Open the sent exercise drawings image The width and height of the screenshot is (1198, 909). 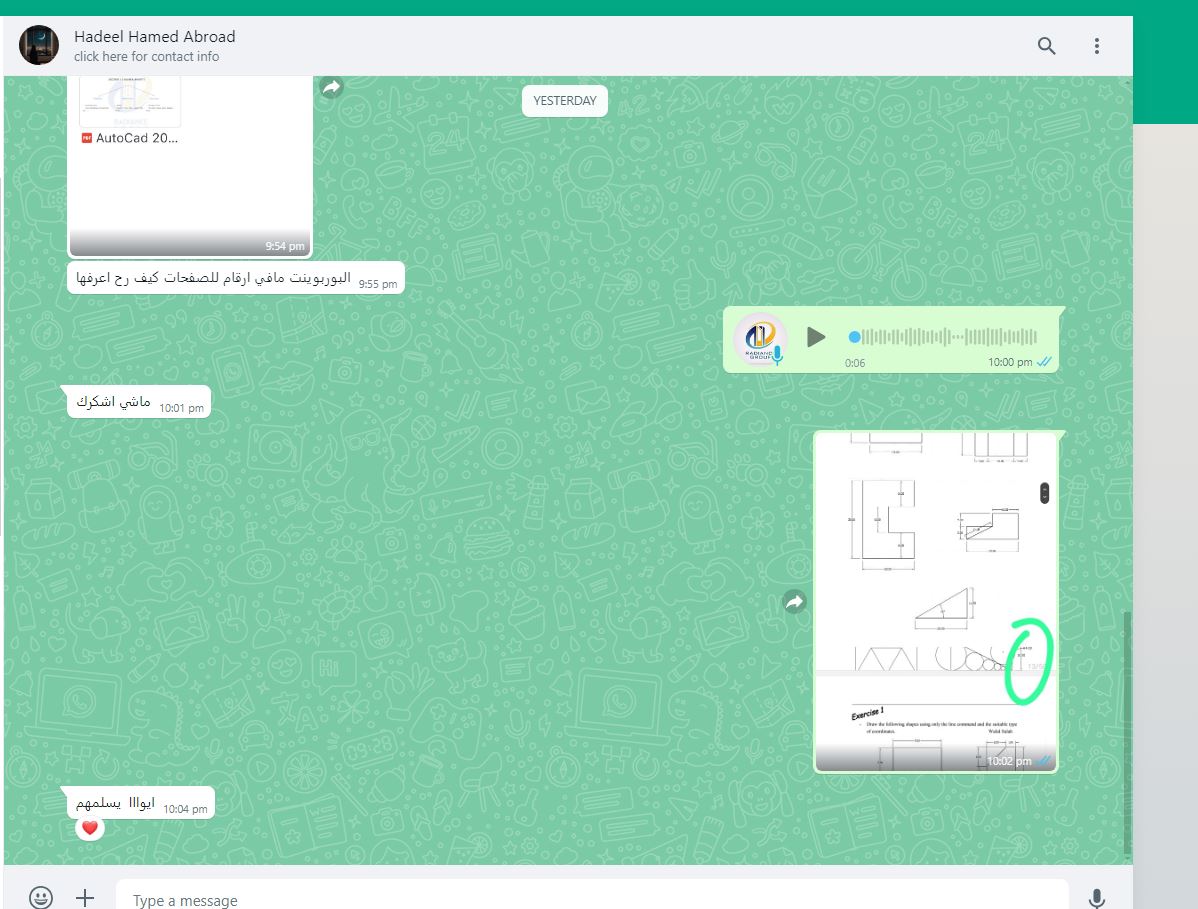pyautogui.click(x=936, y=602)
